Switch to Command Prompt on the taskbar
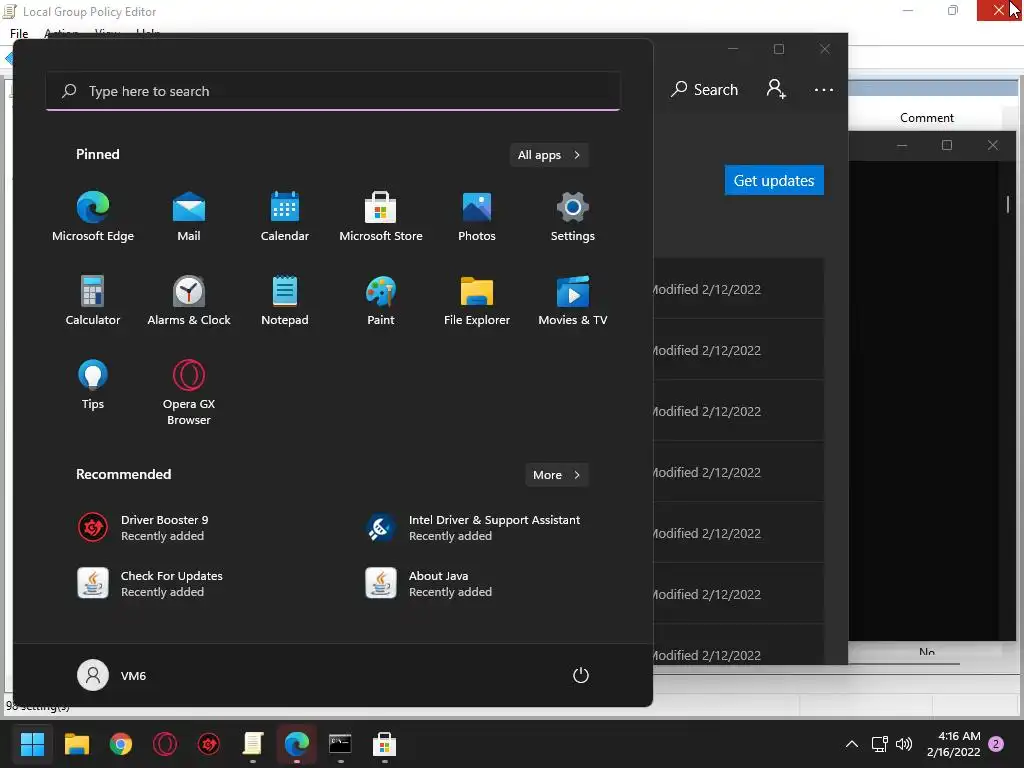The height and width of the screenshot is (768, 1024). 340,744
